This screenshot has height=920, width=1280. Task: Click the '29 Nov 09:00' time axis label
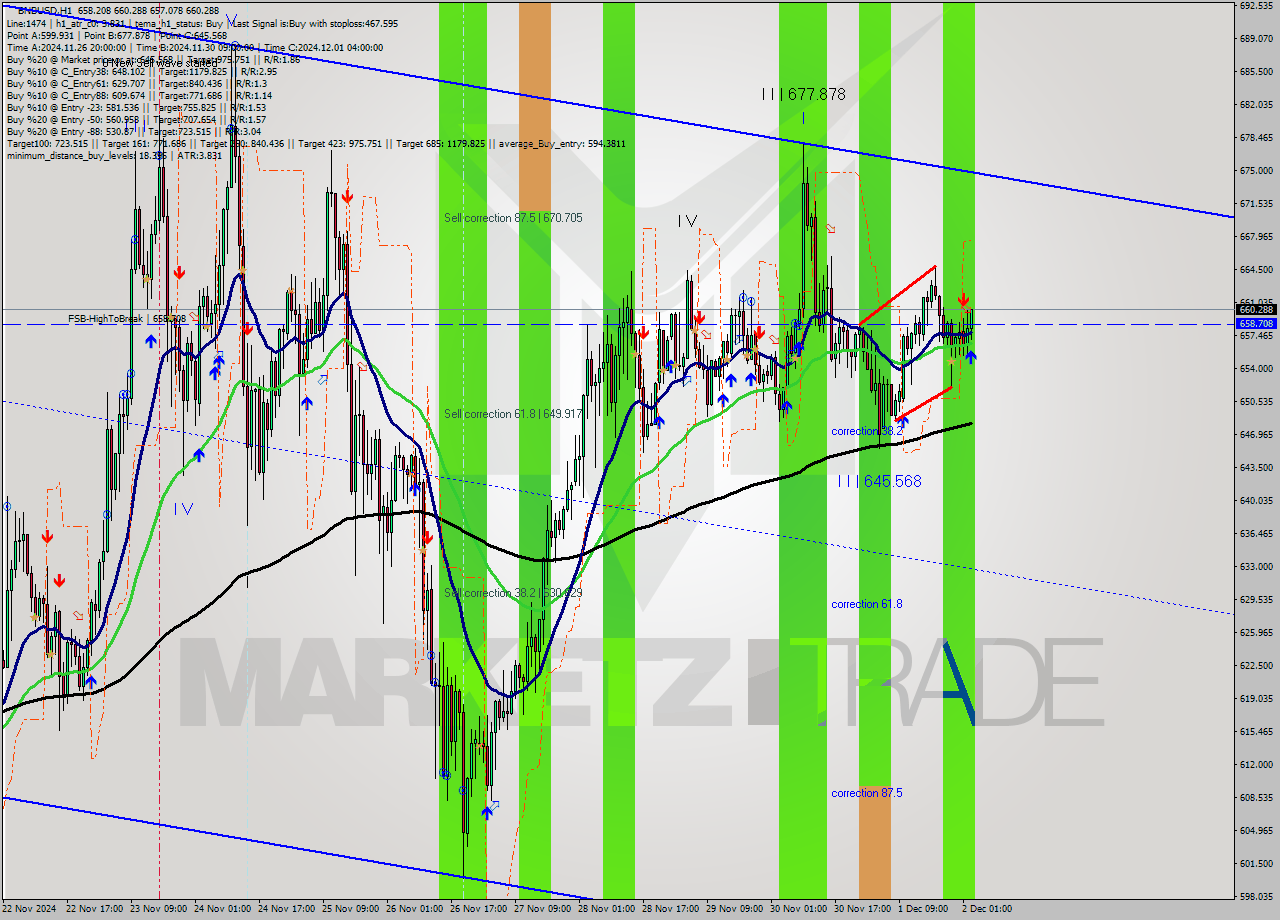[x=734, y=909]
